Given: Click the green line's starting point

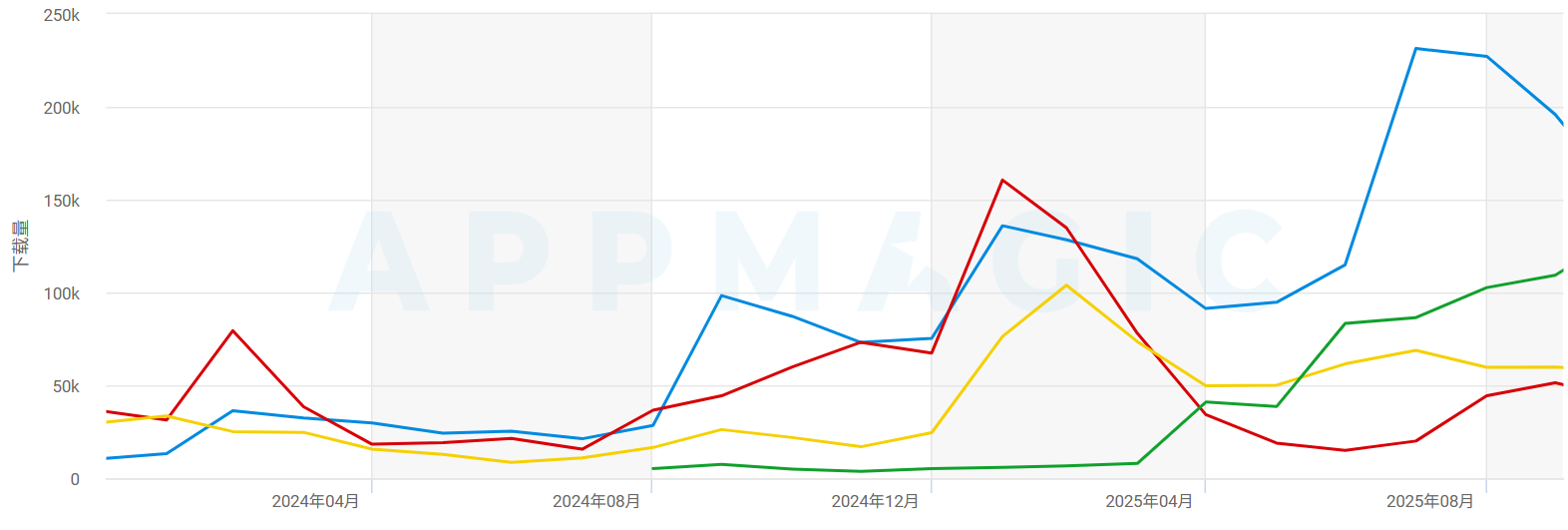Looking at the screenshot, I should click(652, 468).
